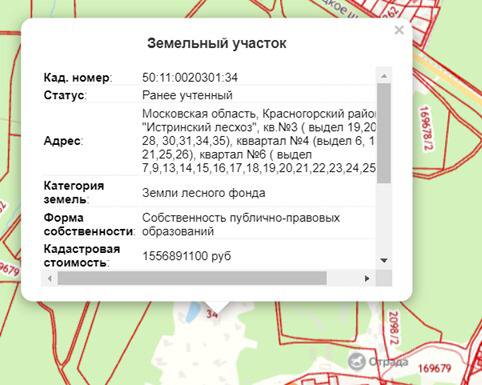Click the horizontal scrollbar right arrow

point(367,278)
